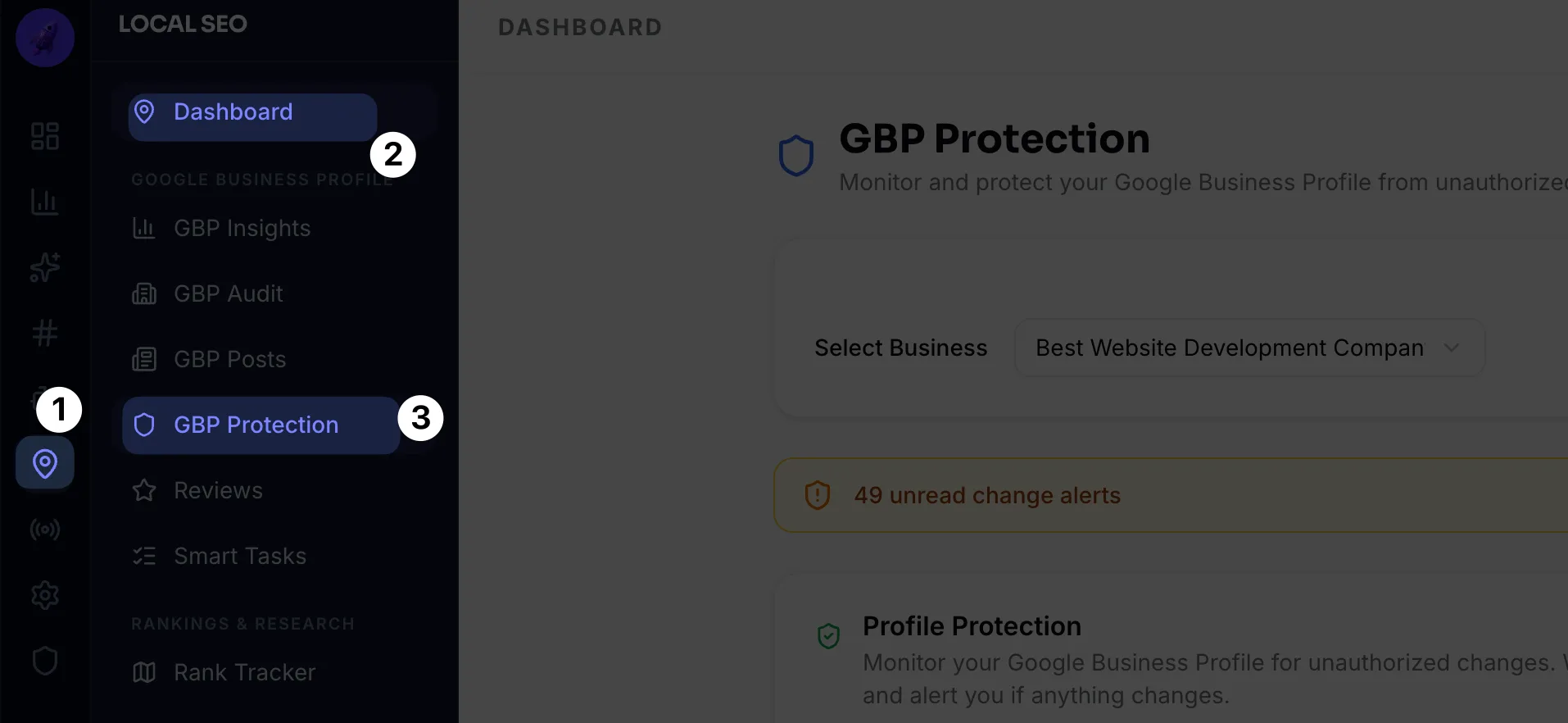Open the hashtag icon in left rail
Image resolution: width=1568 pixels, height=723 pixels.
(45, 333)
